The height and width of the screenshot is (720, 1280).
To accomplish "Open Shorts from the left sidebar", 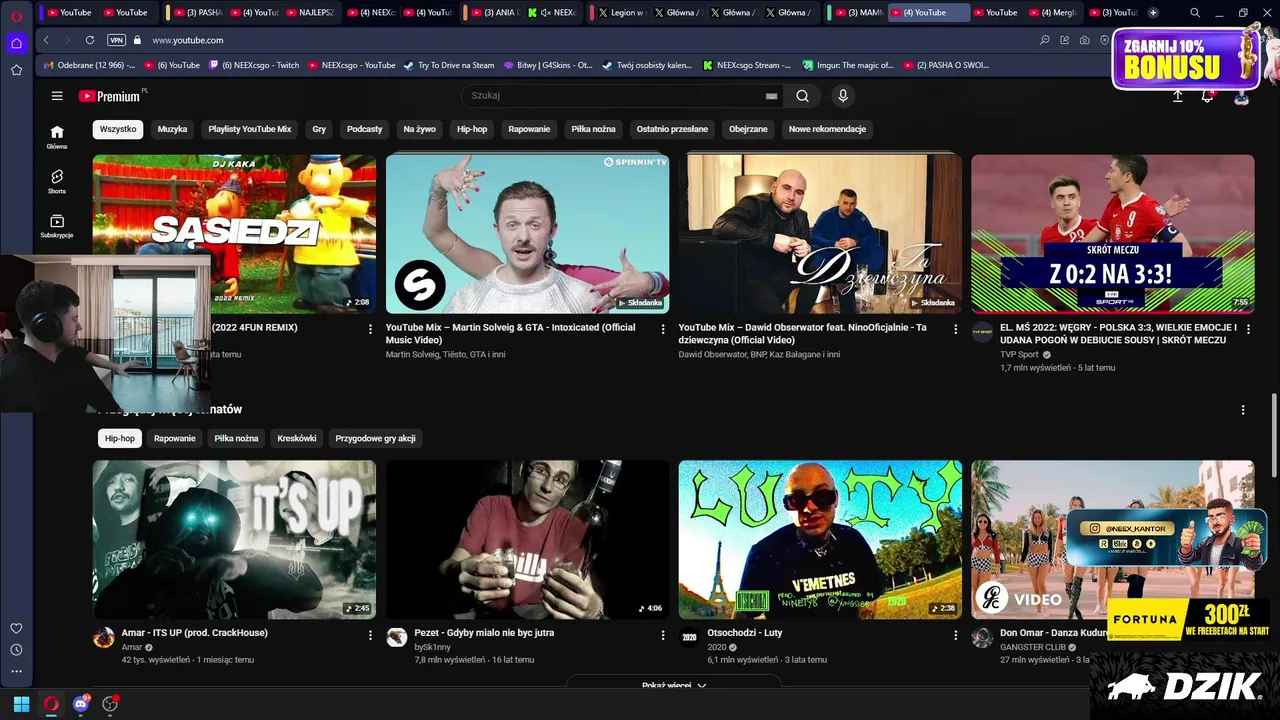I will (57, 181).
